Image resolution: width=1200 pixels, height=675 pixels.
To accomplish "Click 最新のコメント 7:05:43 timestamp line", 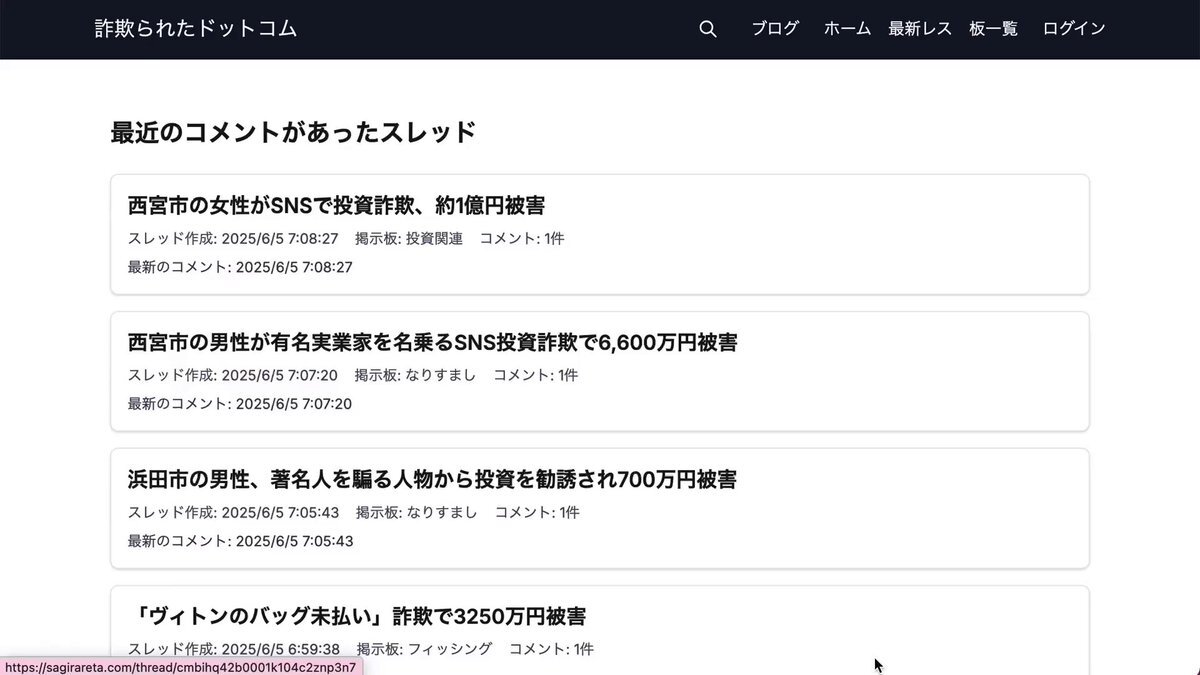I will (240, 541).
